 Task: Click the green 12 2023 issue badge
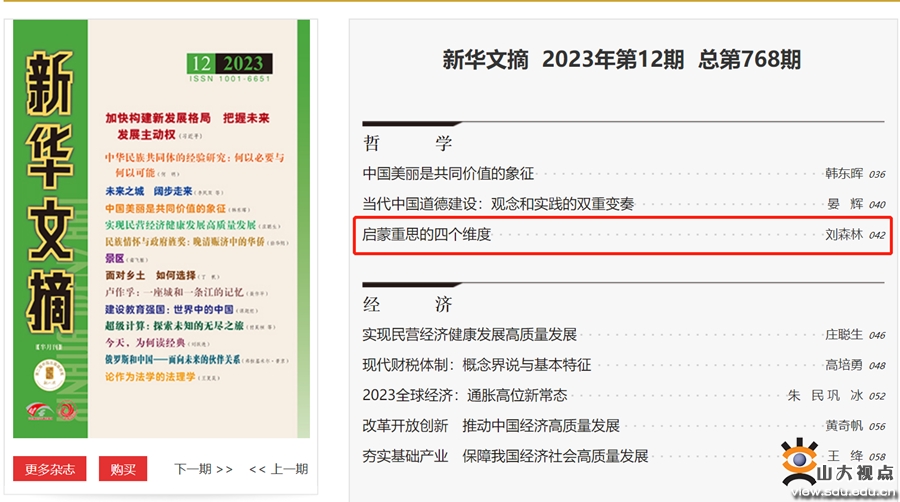click(x=228, y=65)
